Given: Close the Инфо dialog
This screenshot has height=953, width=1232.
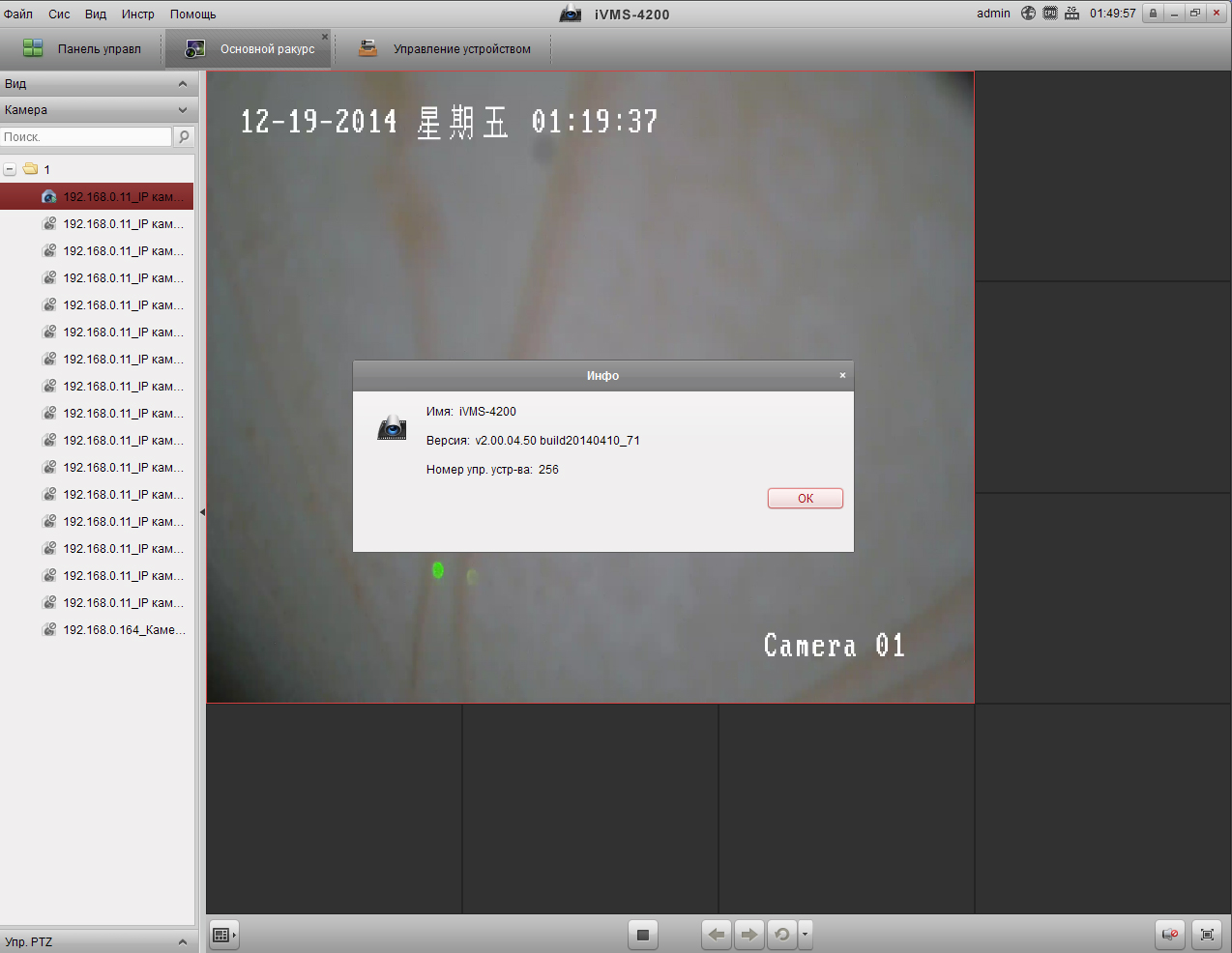Looking at the screenshot, I should [x=842, y=375].
